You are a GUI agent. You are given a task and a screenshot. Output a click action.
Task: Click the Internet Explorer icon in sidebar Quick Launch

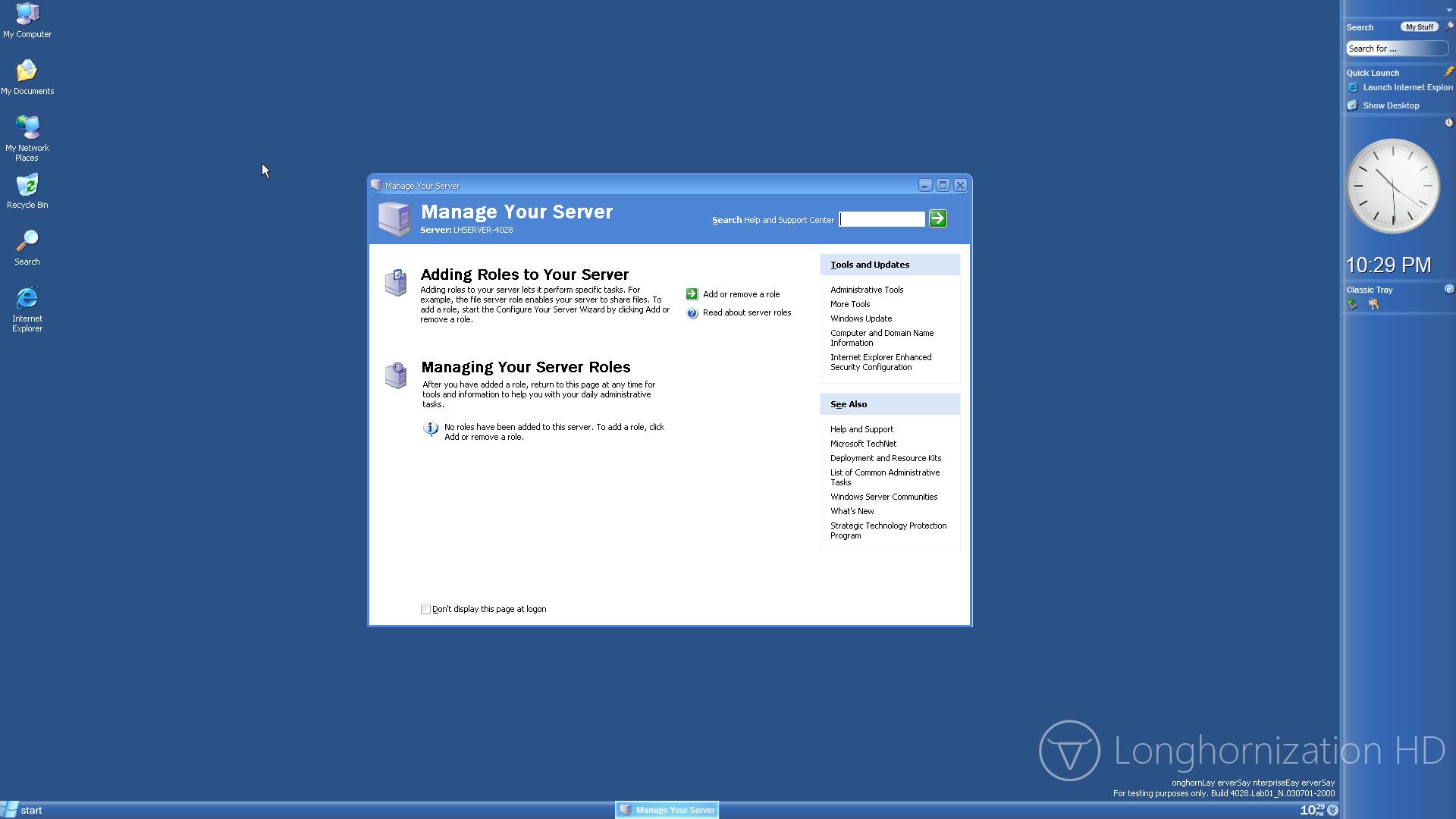1353,88
